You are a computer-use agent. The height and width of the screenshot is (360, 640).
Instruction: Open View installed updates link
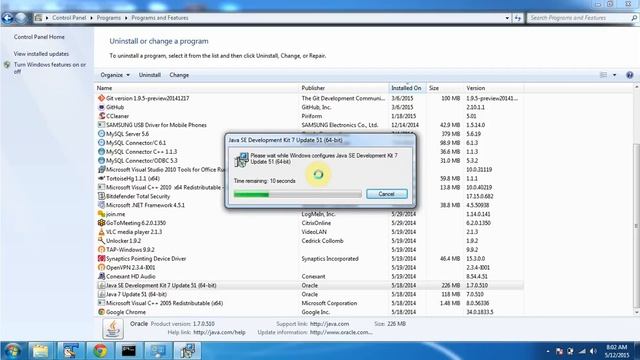(x=41, y=54)
